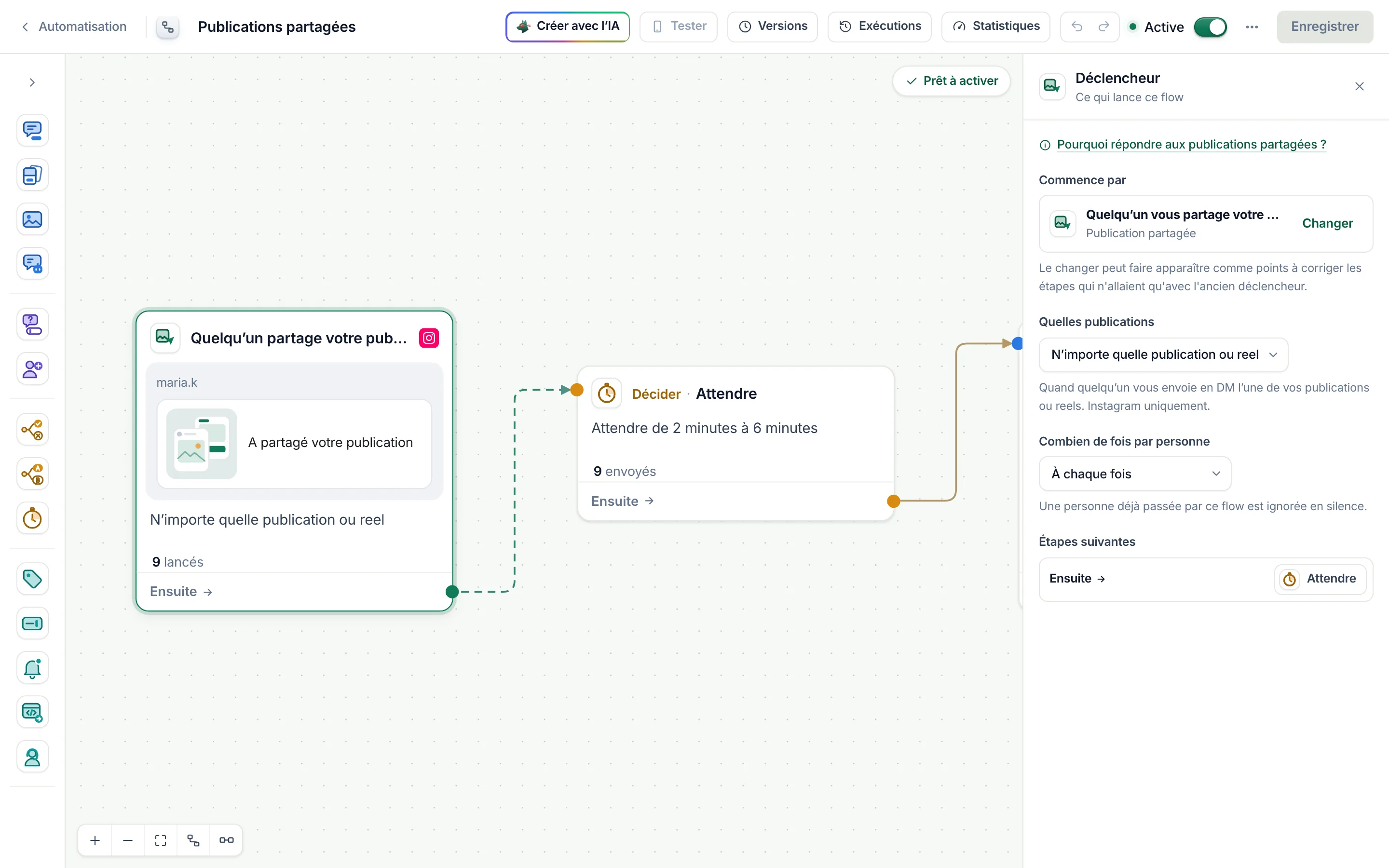Add the wait timer block from sidebar
This screenshot has height=868, width=1389.
(32, 518)
